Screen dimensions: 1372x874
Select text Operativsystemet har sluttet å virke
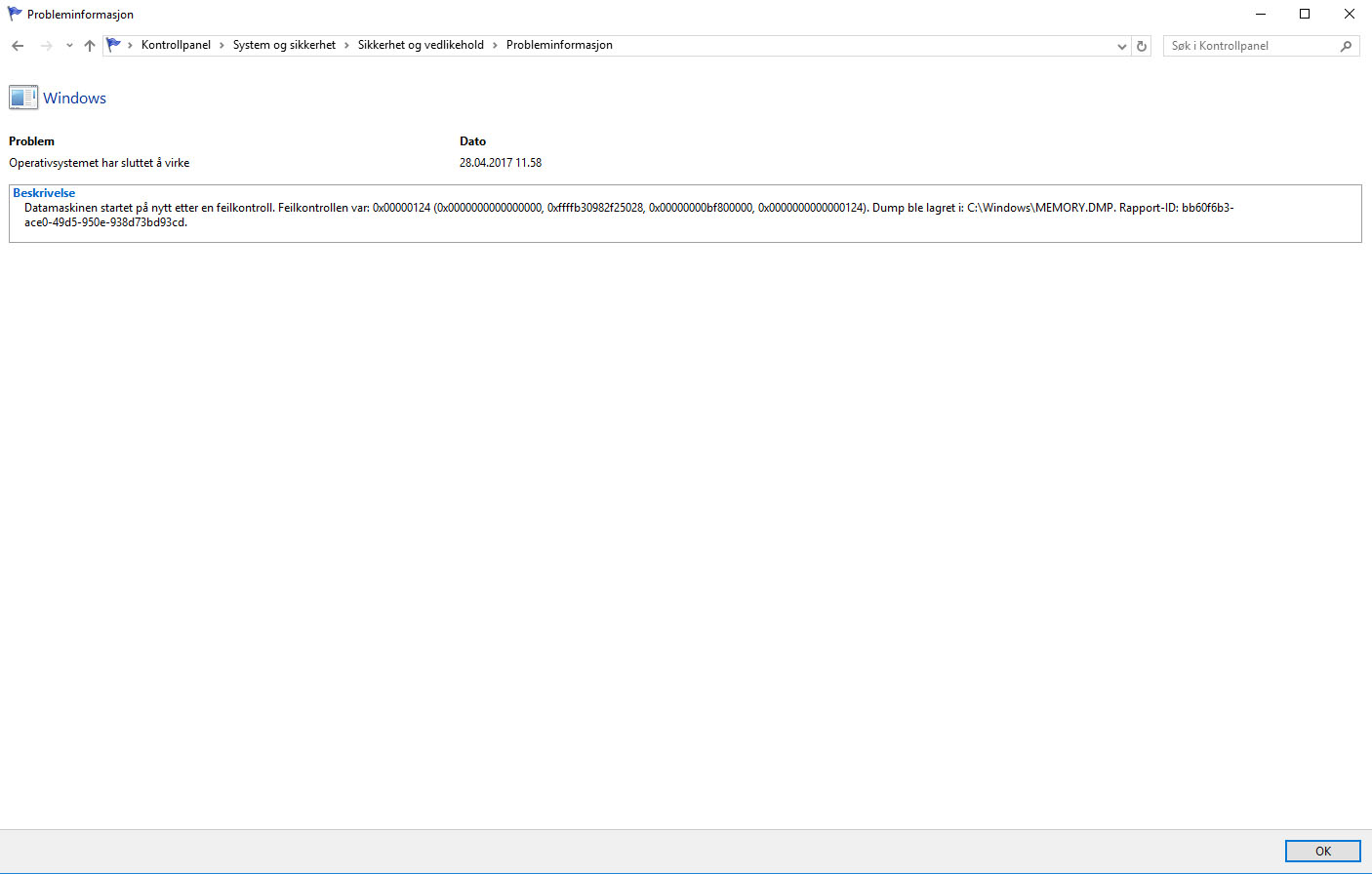pyautogui.click(x=99, y=163)
